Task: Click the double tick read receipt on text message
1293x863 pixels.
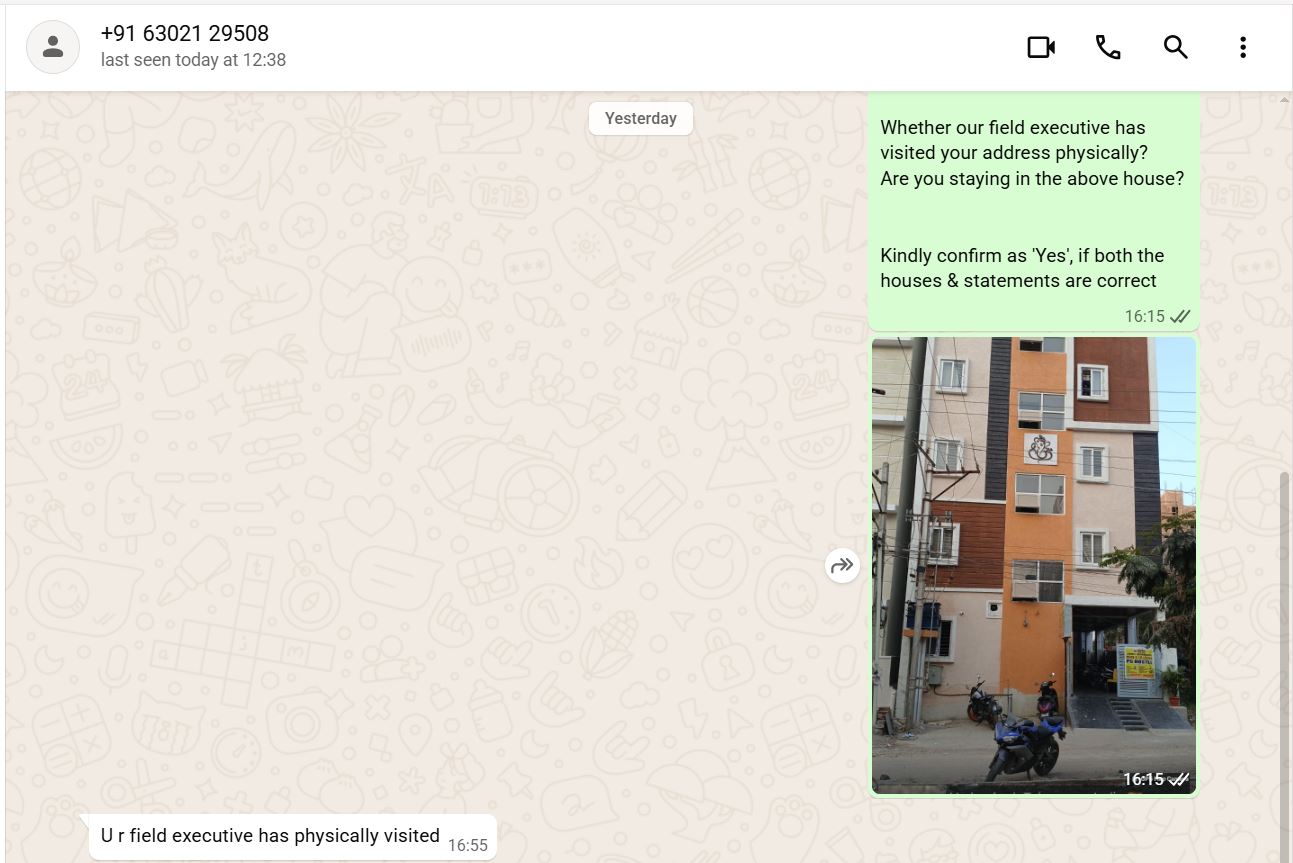Action: tap(1180, 316)
